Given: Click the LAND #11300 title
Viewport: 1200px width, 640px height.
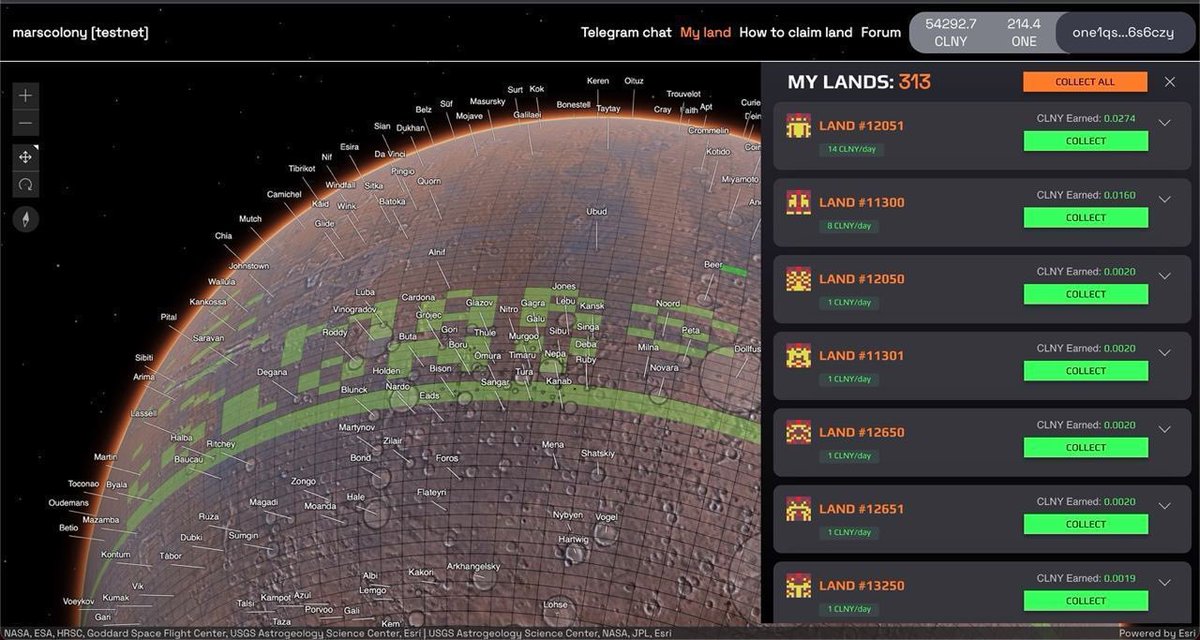Looking at the screenshot, I should 861,202.
